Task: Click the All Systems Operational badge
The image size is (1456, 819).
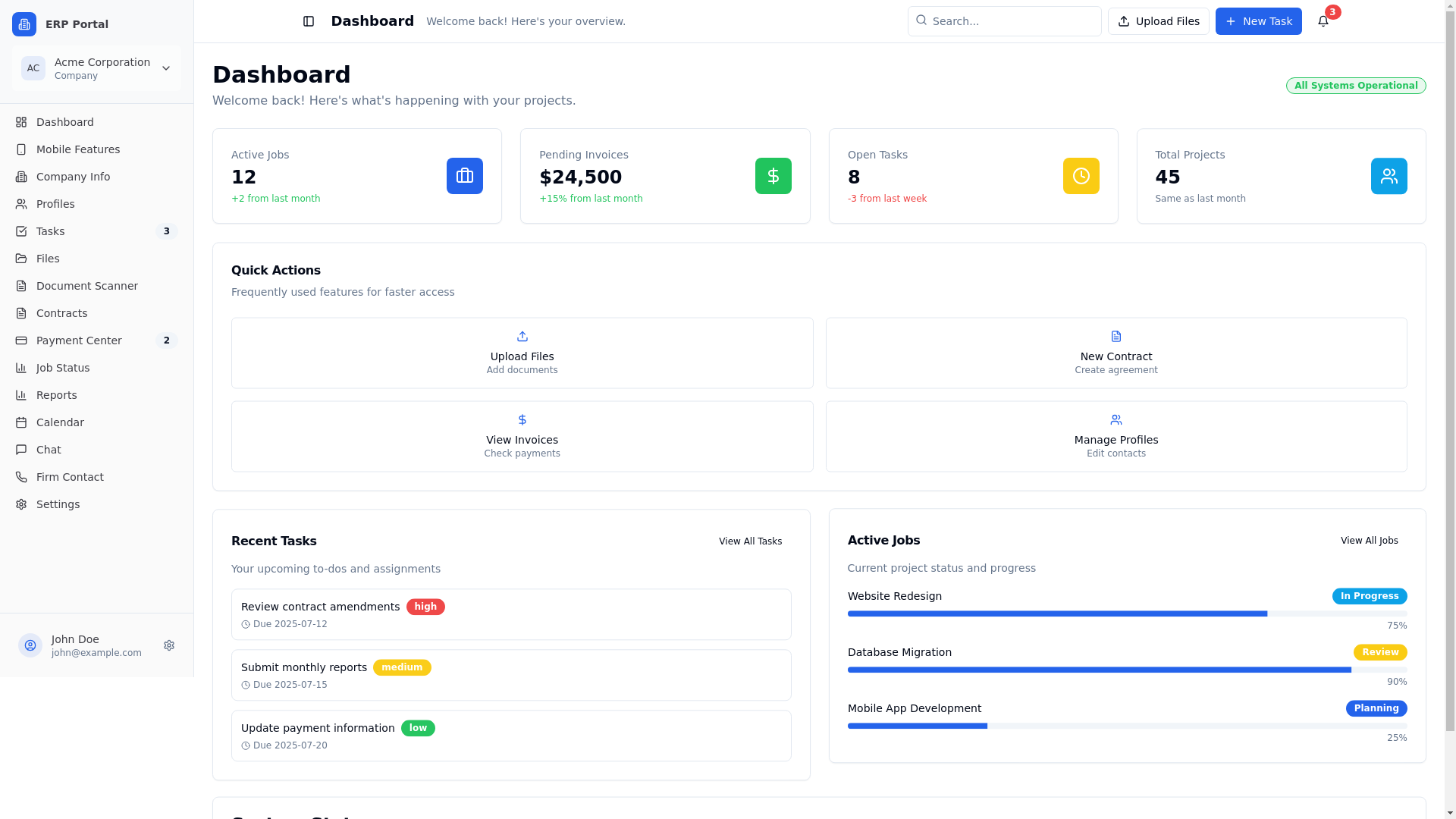Action: (1356, 86)
